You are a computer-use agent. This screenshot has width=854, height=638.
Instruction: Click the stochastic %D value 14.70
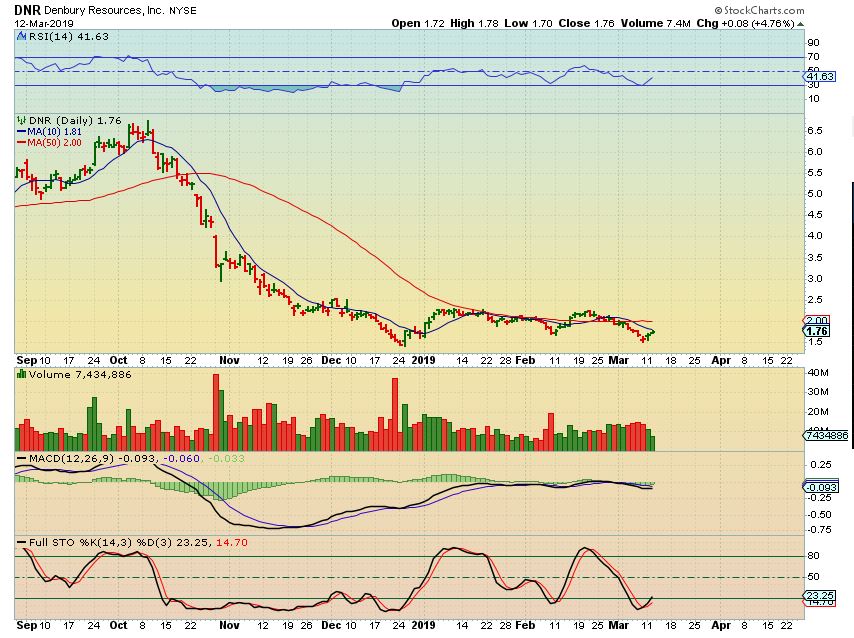232,543
